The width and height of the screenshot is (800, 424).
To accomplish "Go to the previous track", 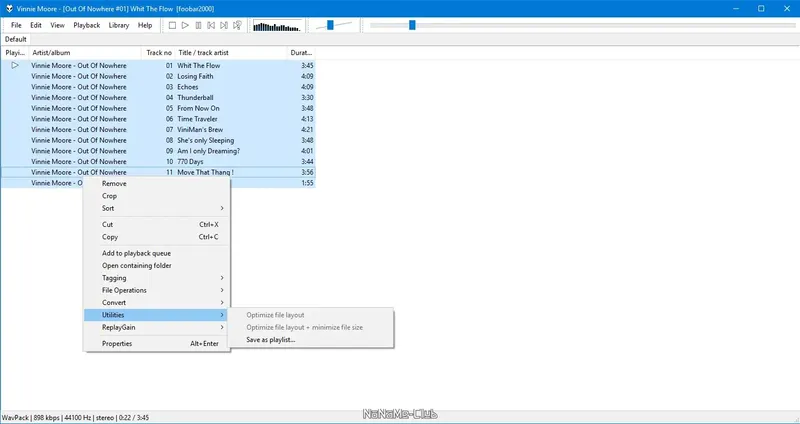I will coord(211,25).
